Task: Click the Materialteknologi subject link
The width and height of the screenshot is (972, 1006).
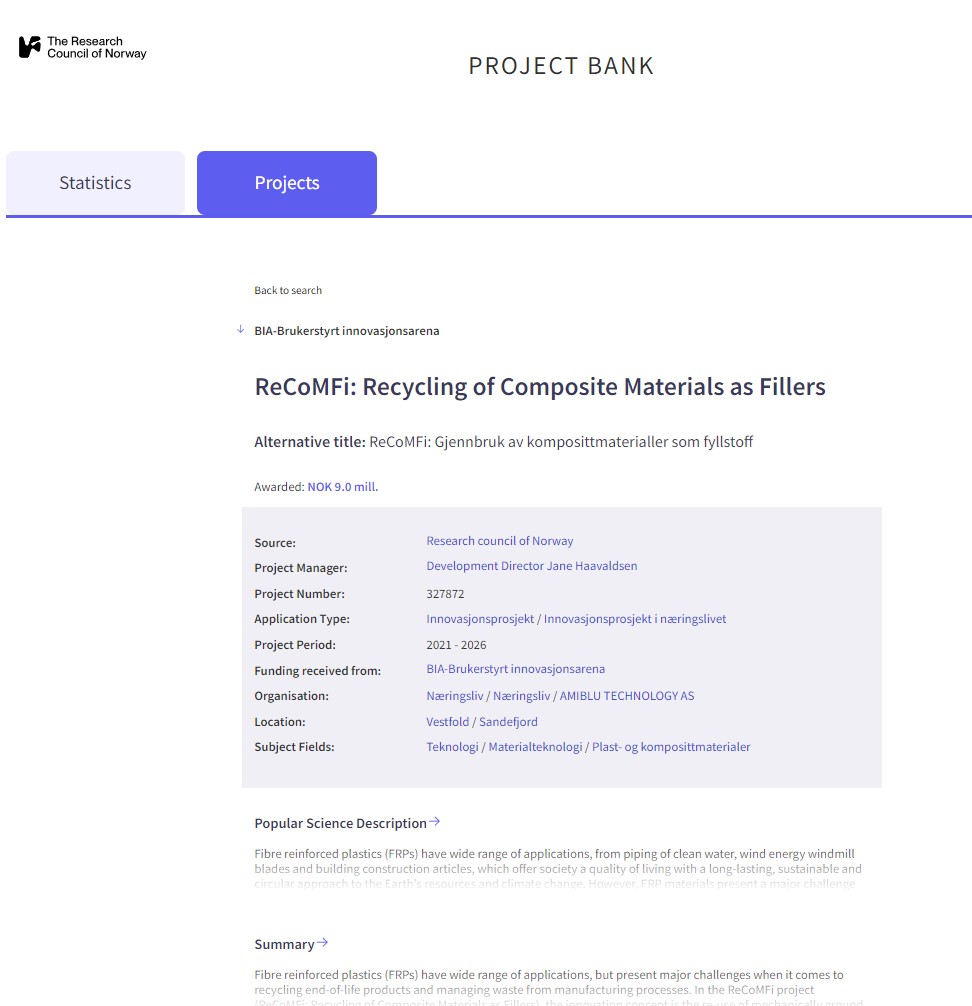Action: tap(535, 747)
